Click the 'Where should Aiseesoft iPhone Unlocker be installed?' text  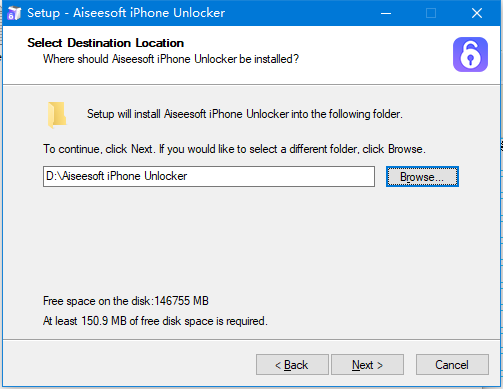[x=171, y=59]
